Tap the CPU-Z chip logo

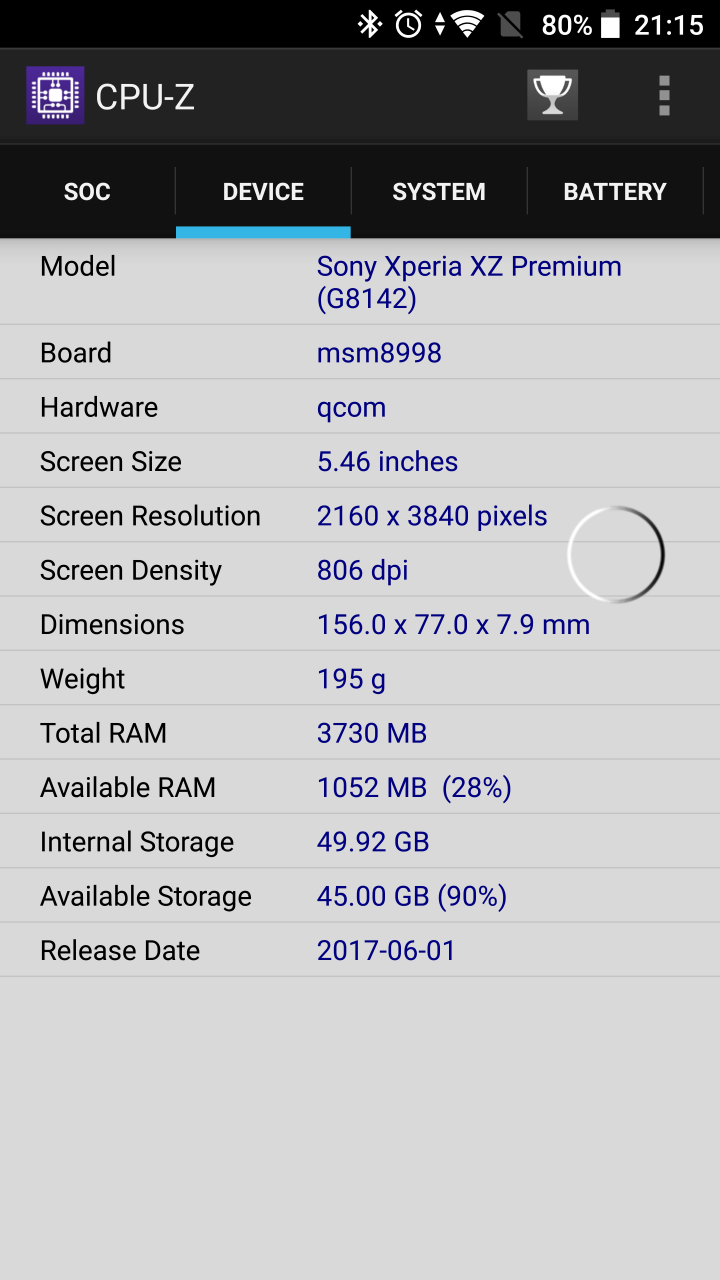[x=55, y=96]
